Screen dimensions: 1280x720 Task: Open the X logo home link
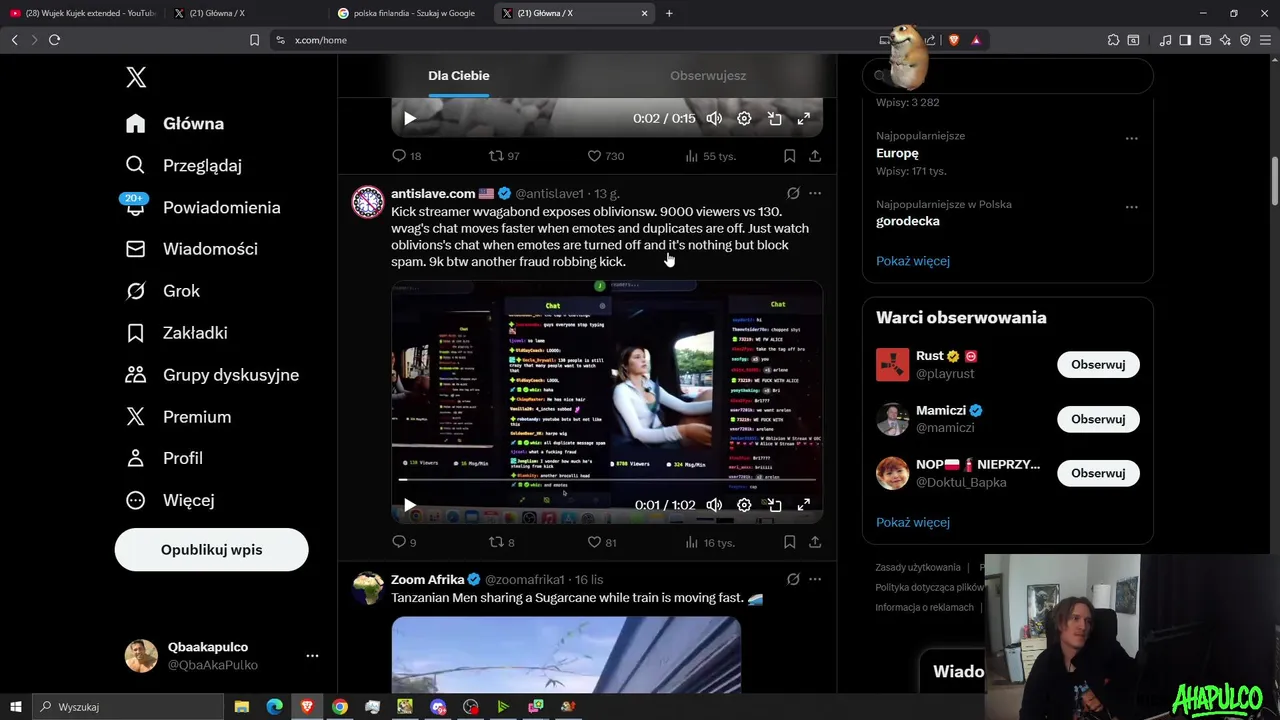pyautogui.click(x=136, y=77)
